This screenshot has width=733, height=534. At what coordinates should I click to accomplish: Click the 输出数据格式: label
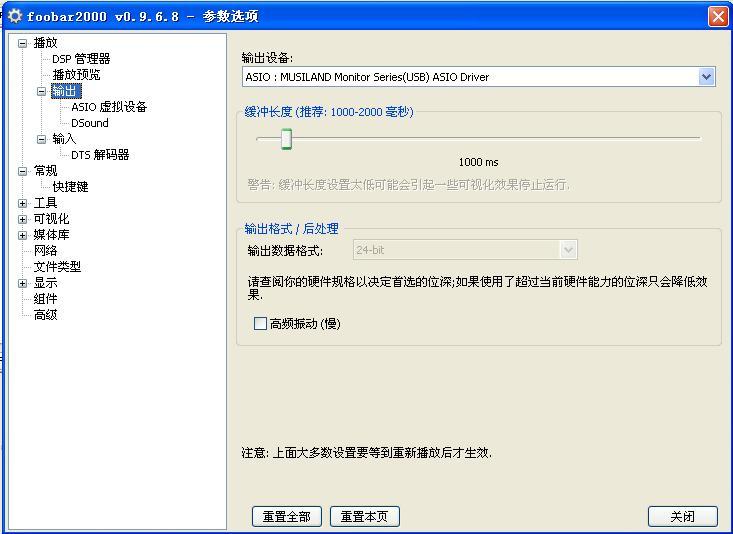tap(285, 251)
